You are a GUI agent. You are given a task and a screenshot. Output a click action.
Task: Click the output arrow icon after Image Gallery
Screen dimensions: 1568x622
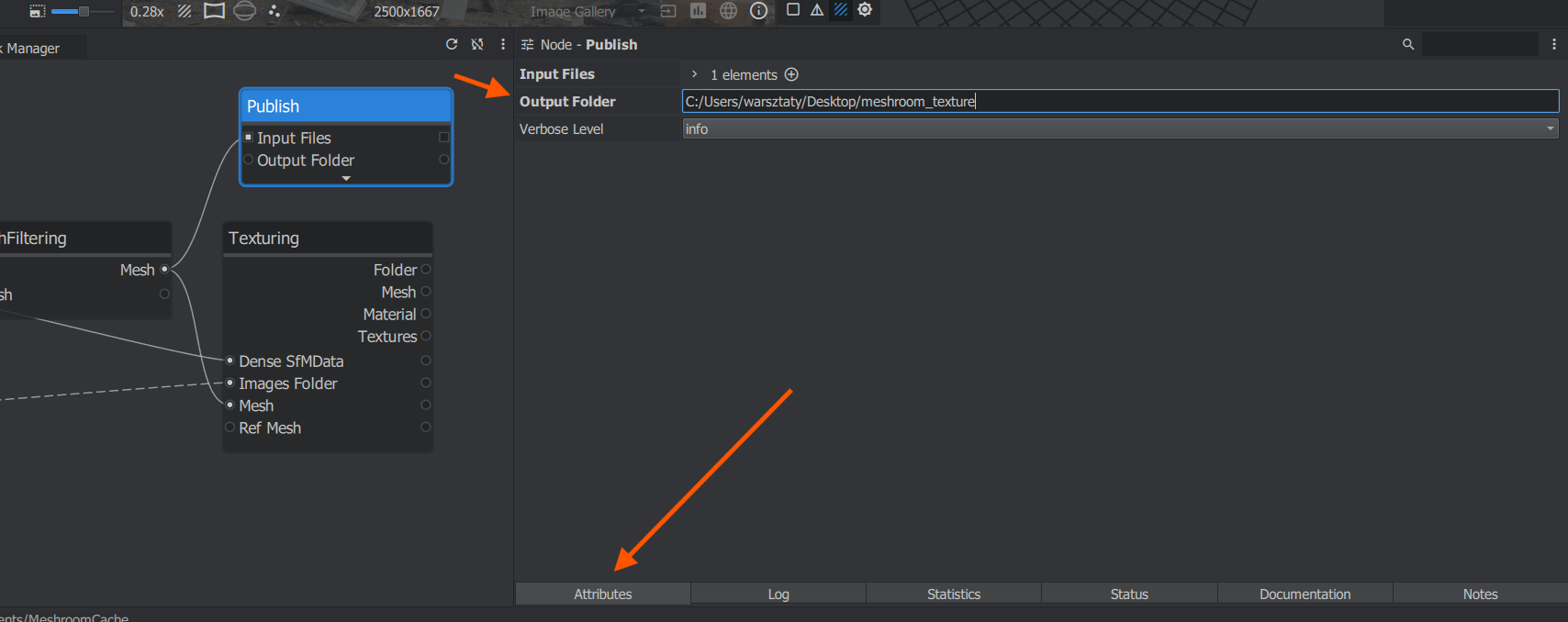668,11
